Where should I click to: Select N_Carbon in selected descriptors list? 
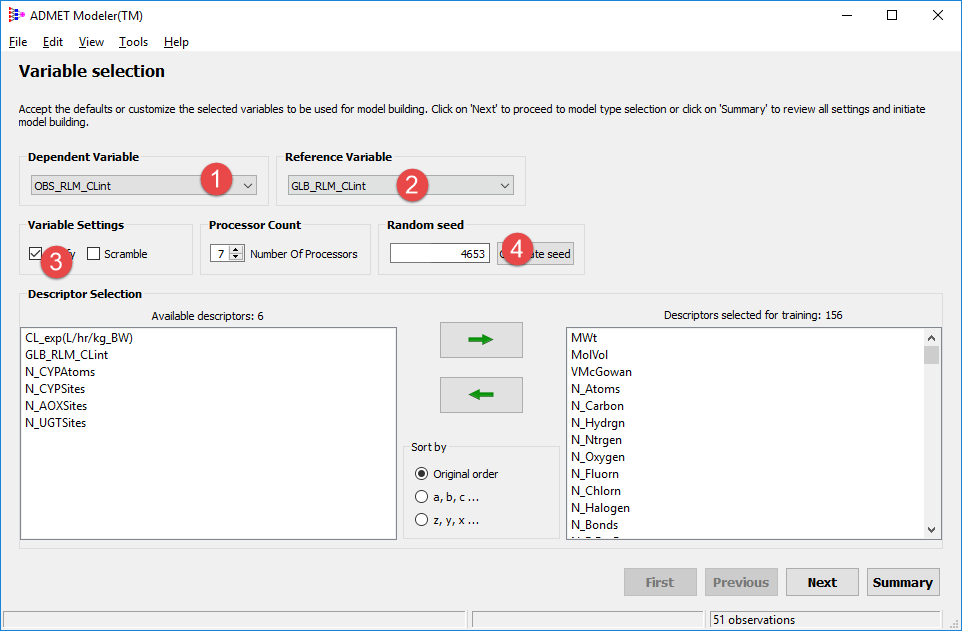coord(598,406)
